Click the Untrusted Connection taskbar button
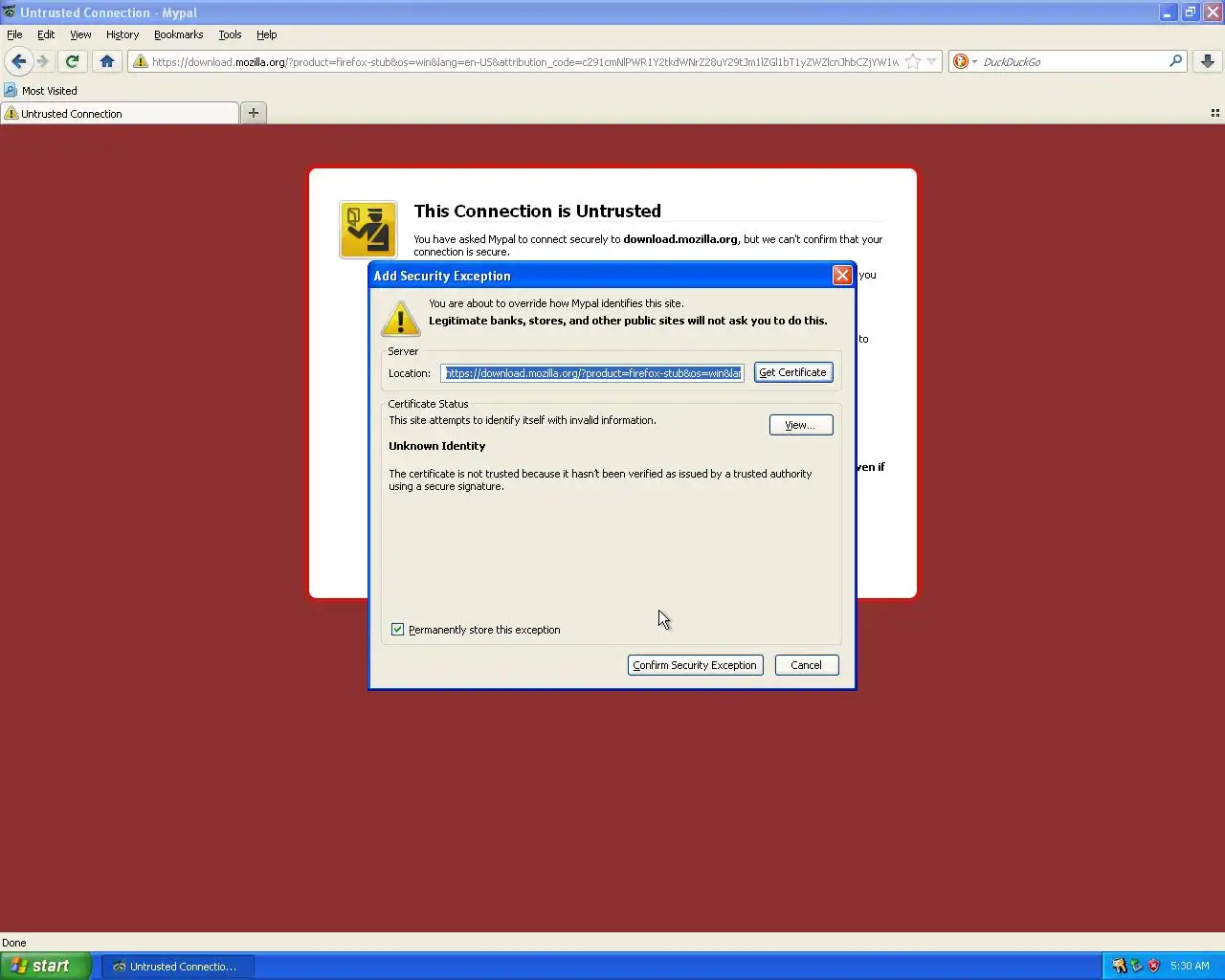The height and width of the screenshot is (980, 1225). [x=178, y=966]
